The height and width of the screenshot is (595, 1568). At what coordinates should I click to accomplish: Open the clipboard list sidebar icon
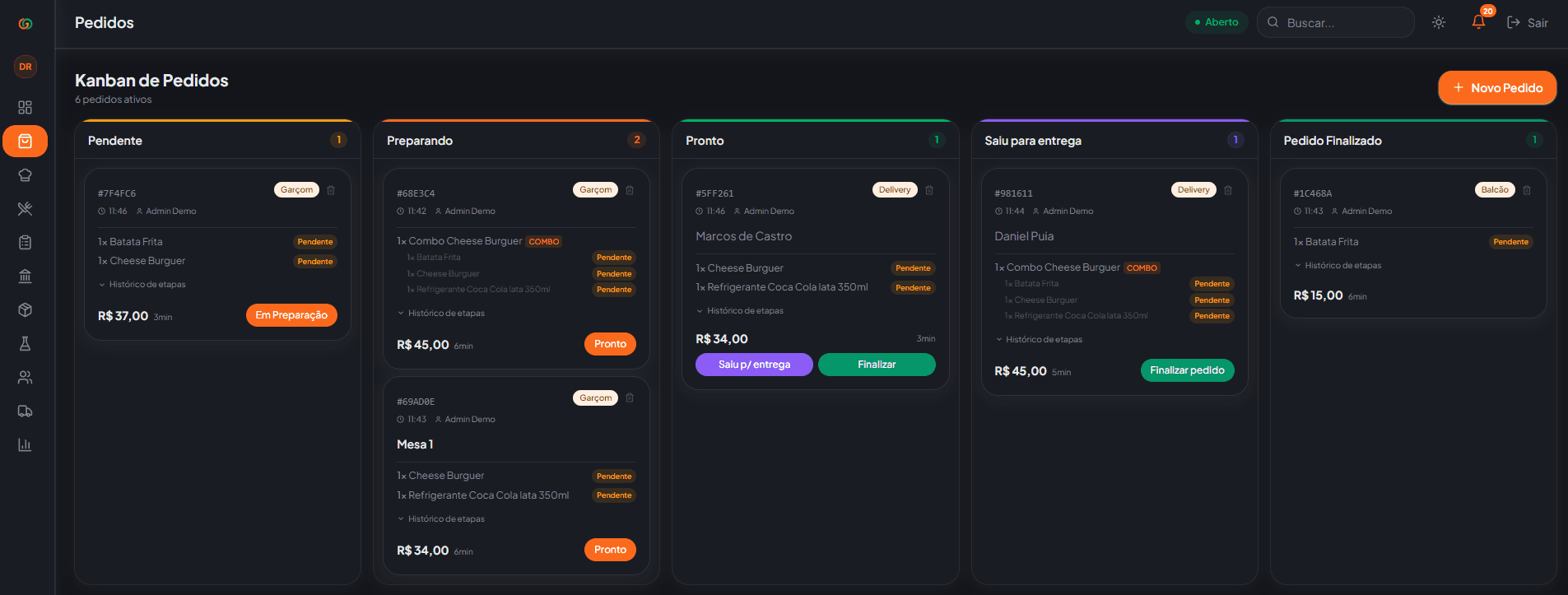click(x=26, y=242)
